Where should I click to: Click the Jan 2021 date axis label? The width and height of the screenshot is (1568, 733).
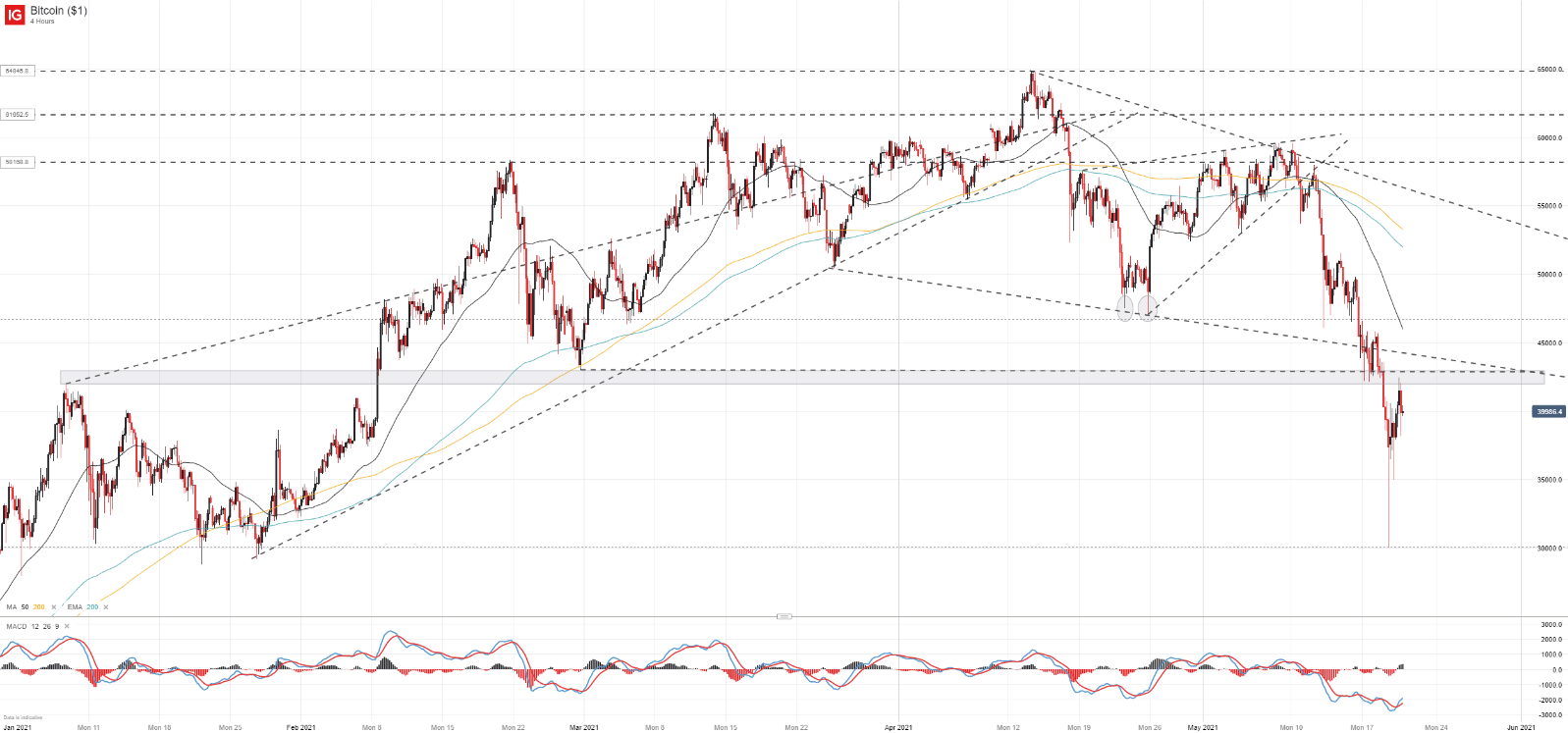coord(17,727)
